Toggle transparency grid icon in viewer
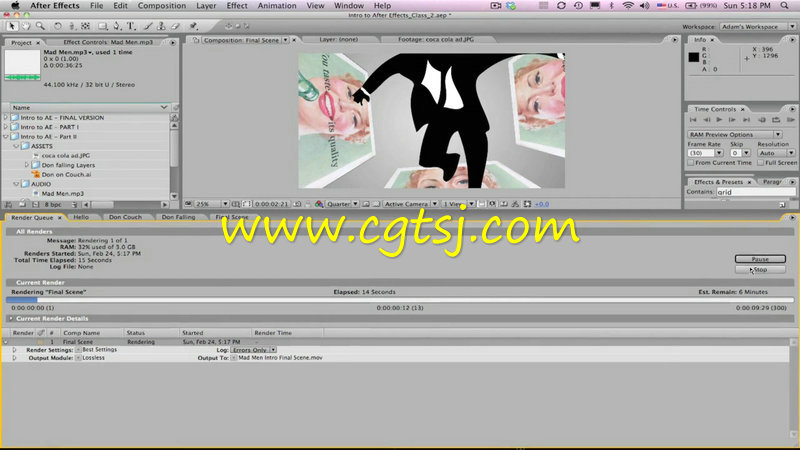The width and height of the screenshot is (800, 450). coord(376,204)
